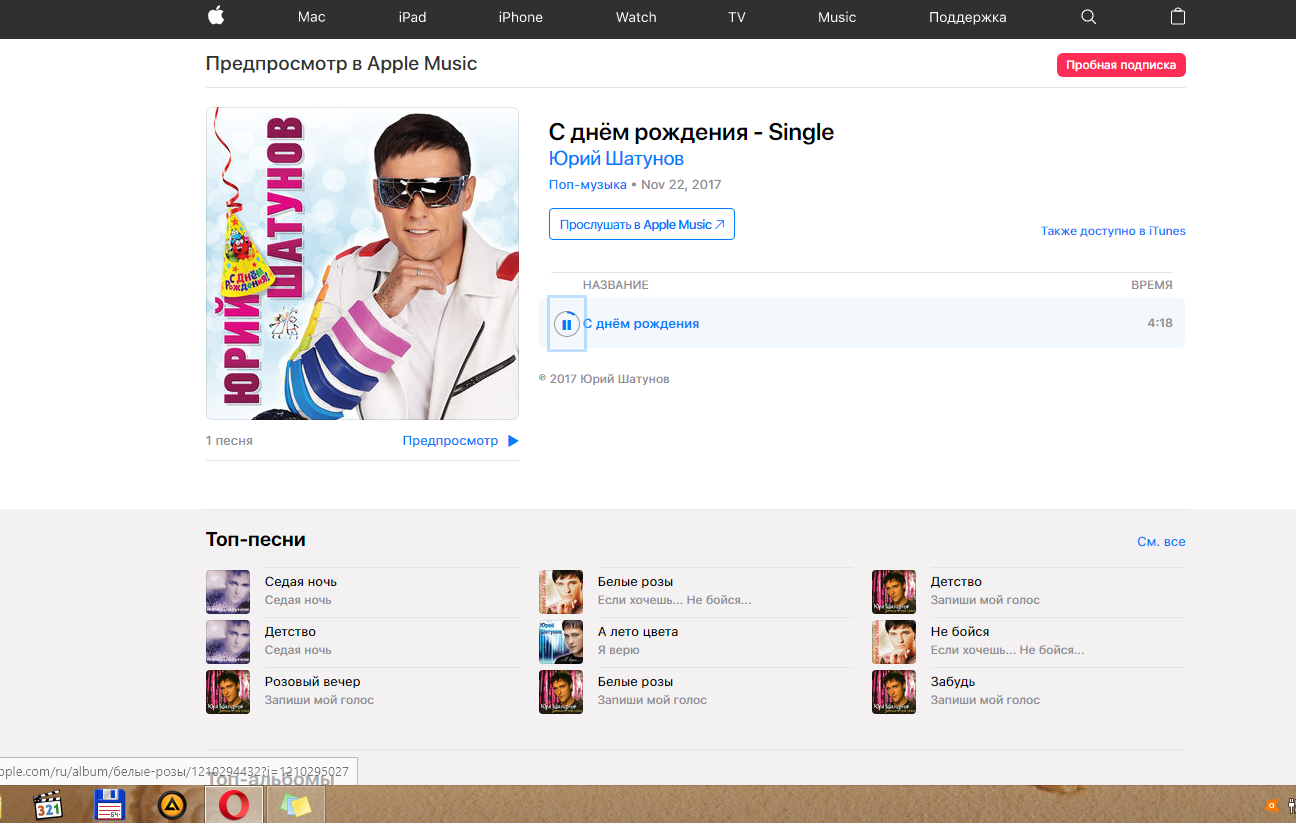This screenshot has height=823, width=1296.
Task: Open the sticky notes taskbar icon
Action: click(295, 805)
